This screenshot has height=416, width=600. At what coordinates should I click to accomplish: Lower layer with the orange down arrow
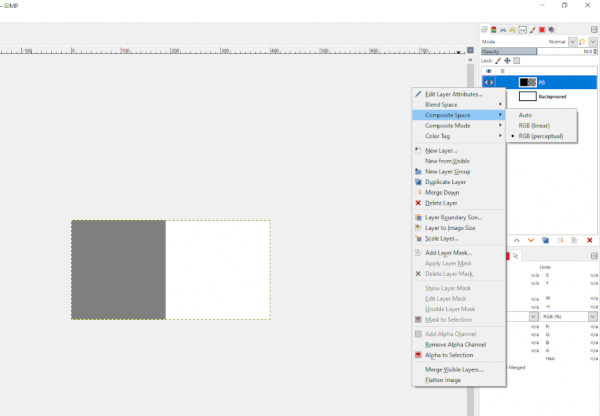[531, 240]
